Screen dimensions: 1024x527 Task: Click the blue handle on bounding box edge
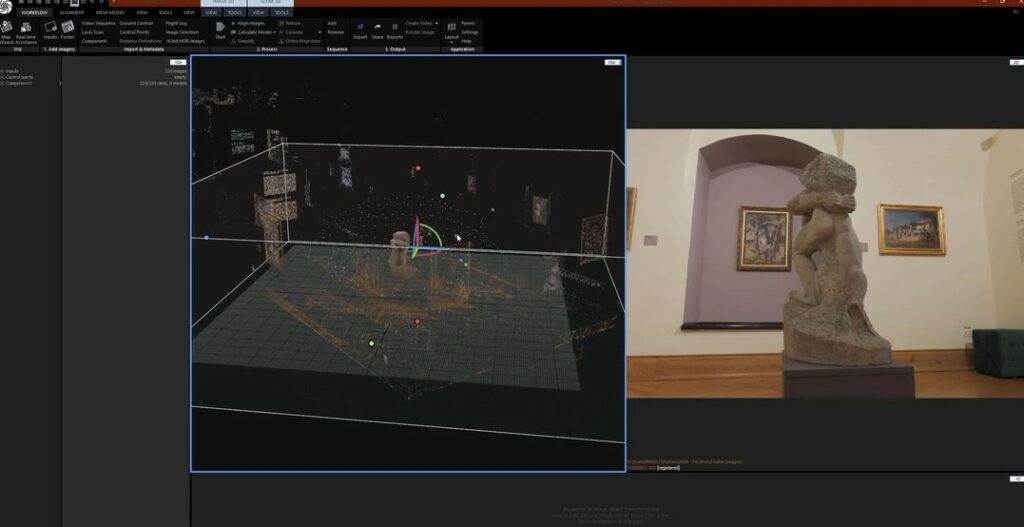206,238
